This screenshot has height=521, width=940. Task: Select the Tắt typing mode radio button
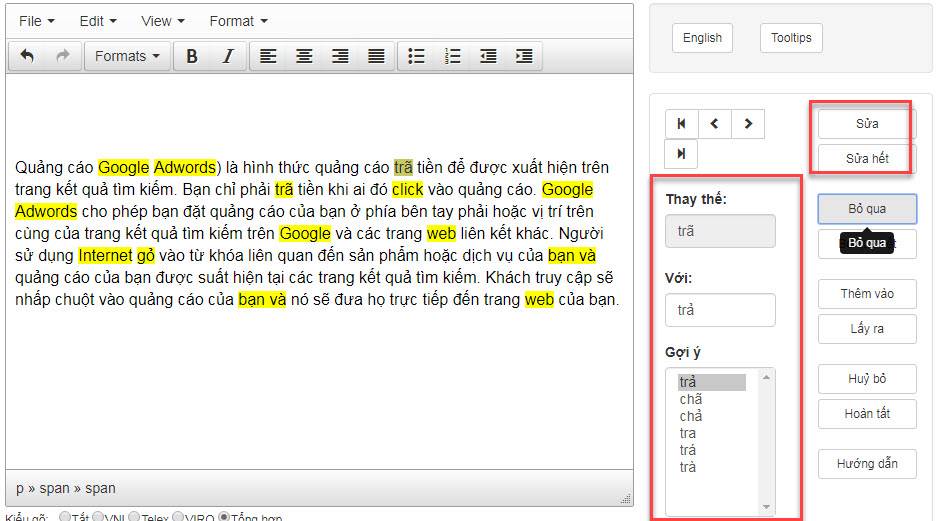(65, 517)
